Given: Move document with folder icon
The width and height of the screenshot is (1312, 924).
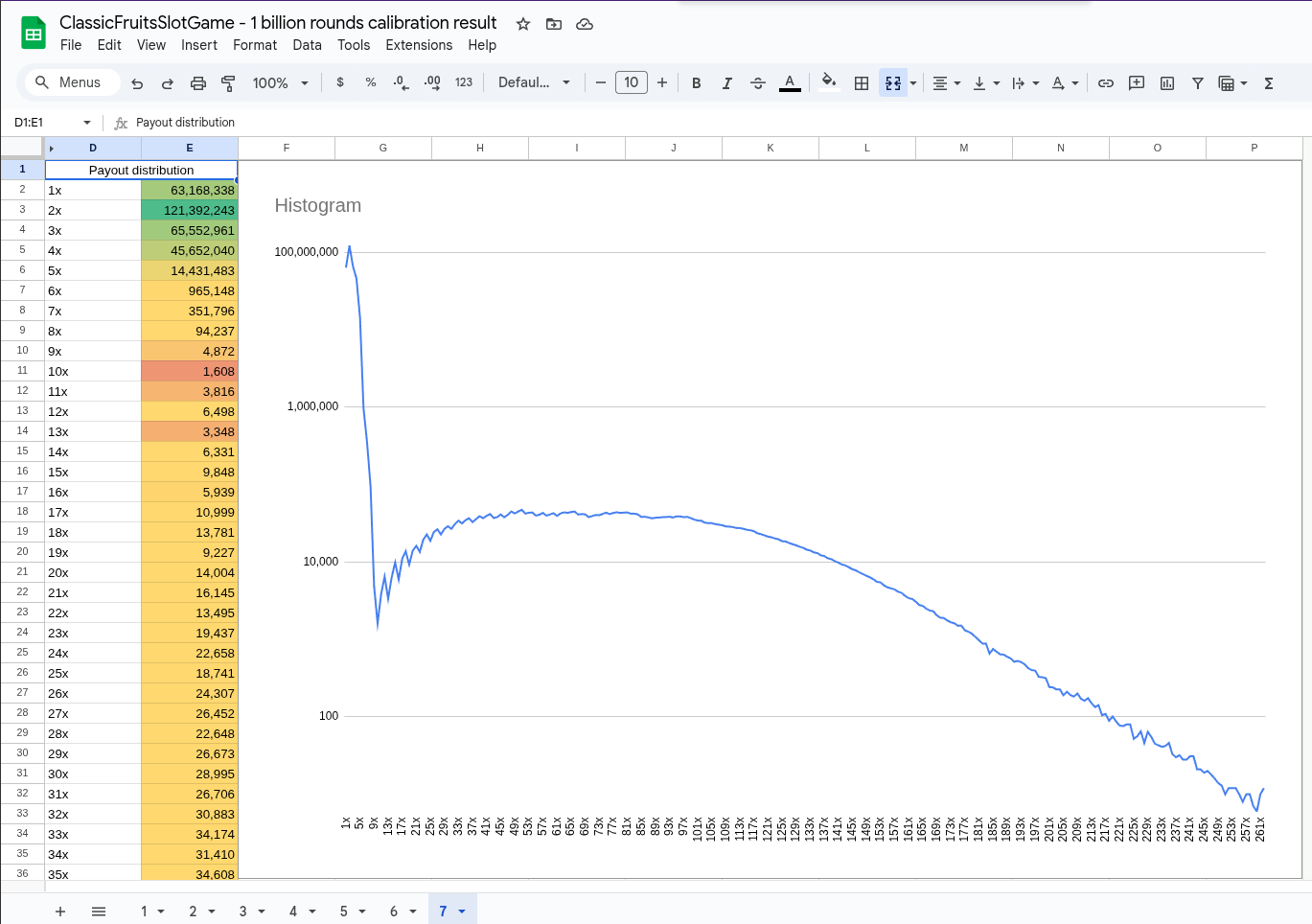Looking at the screenshot, I should click(x=554, y=24).
